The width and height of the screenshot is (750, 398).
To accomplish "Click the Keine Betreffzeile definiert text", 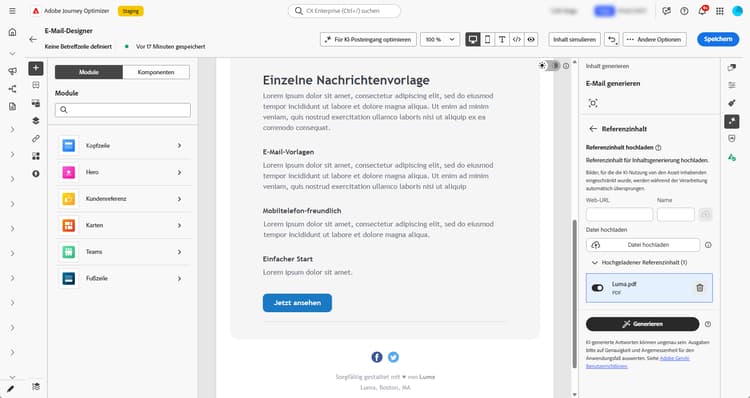I will tap(78, 46).
